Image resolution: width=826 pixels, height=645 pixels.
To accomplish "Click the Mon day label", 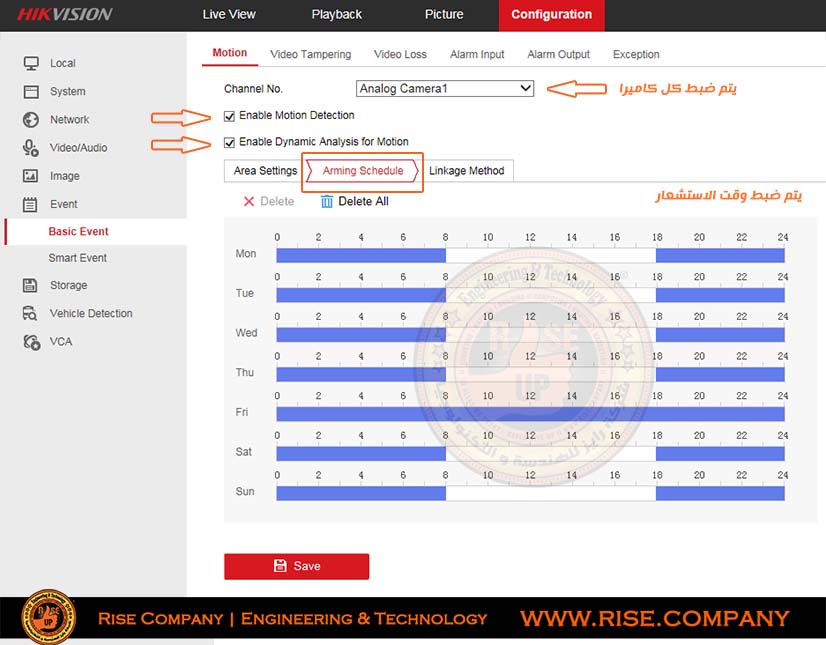I will pyautogui.click(x=245, y=253).
